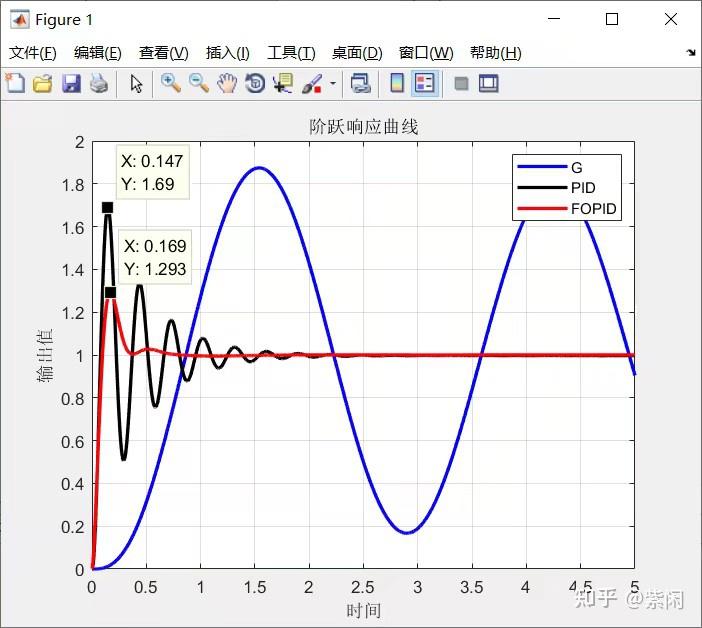Open the 桌面(D) menu
702x628 pixels.
(357, 53)
